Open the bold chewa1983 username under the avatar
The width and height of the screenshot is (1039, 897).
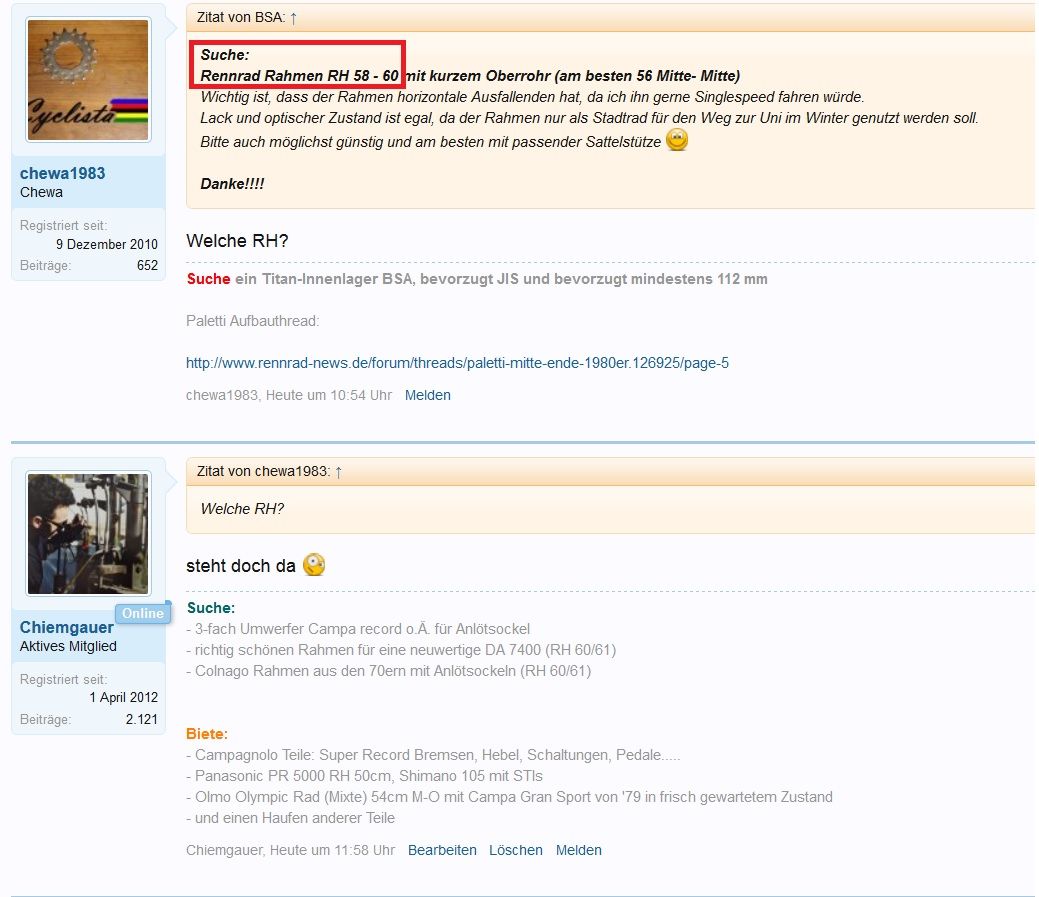click(x=62, y=173)
